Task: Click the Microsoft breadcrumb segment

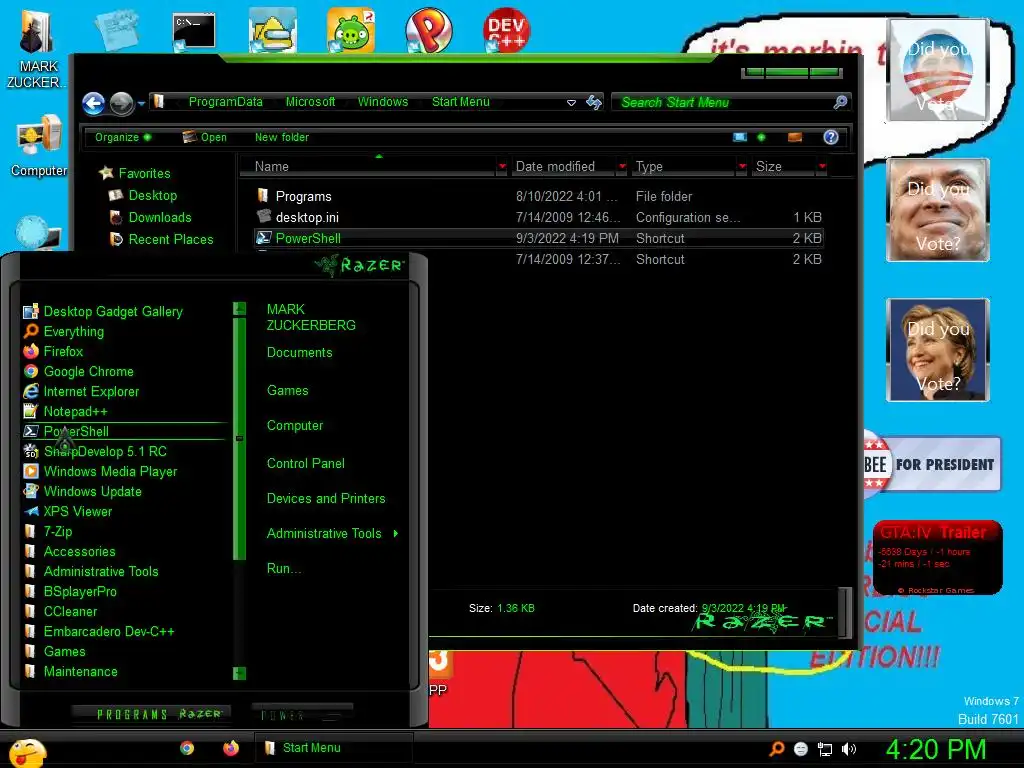Action: click(310, 102)
